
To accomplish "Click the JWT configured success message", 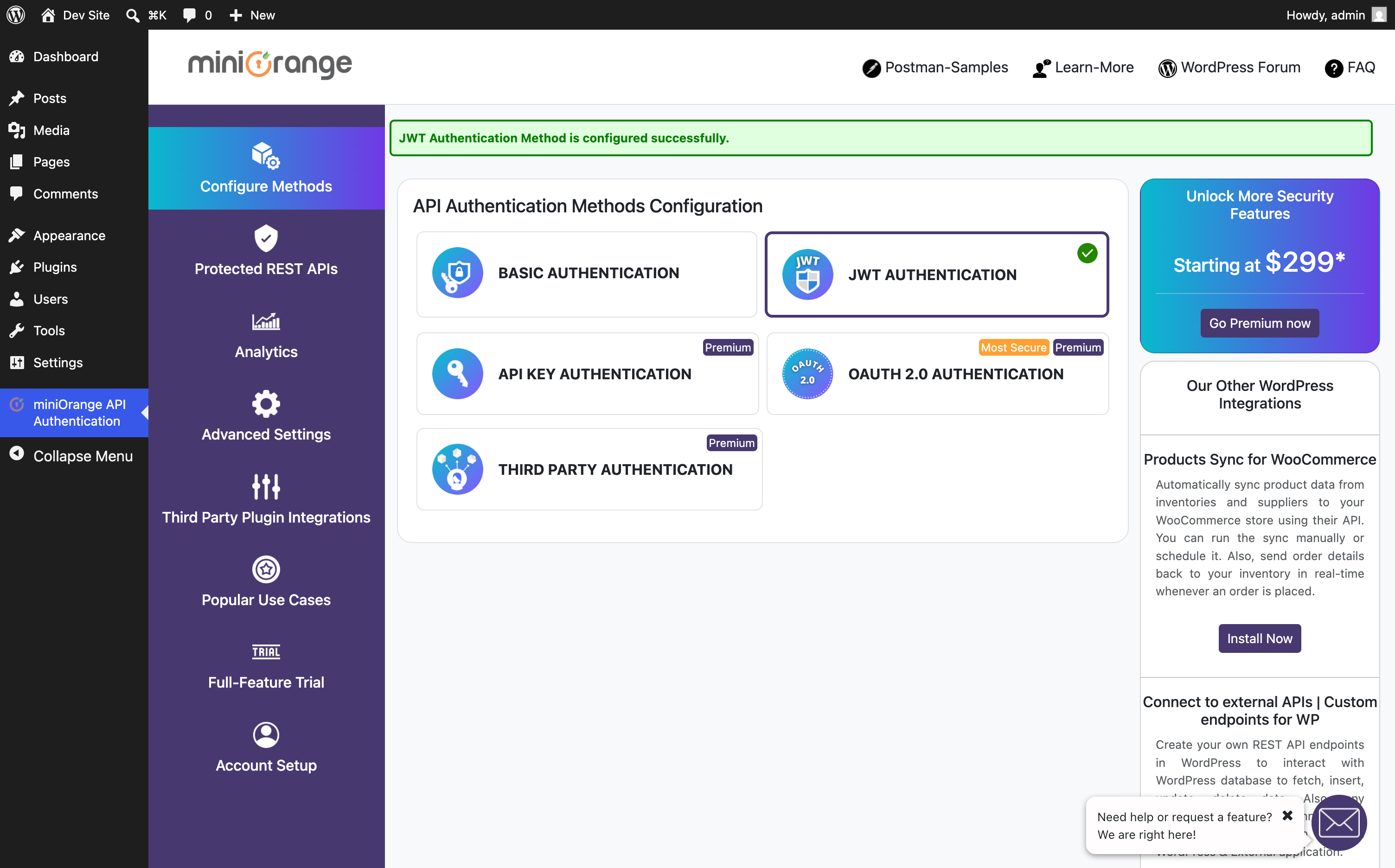I will 881,138.
